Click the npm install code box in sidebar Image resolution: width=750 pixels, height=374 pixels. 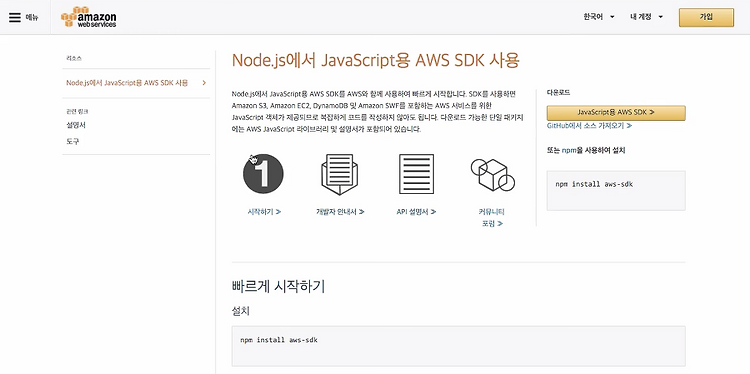[616, 190]
